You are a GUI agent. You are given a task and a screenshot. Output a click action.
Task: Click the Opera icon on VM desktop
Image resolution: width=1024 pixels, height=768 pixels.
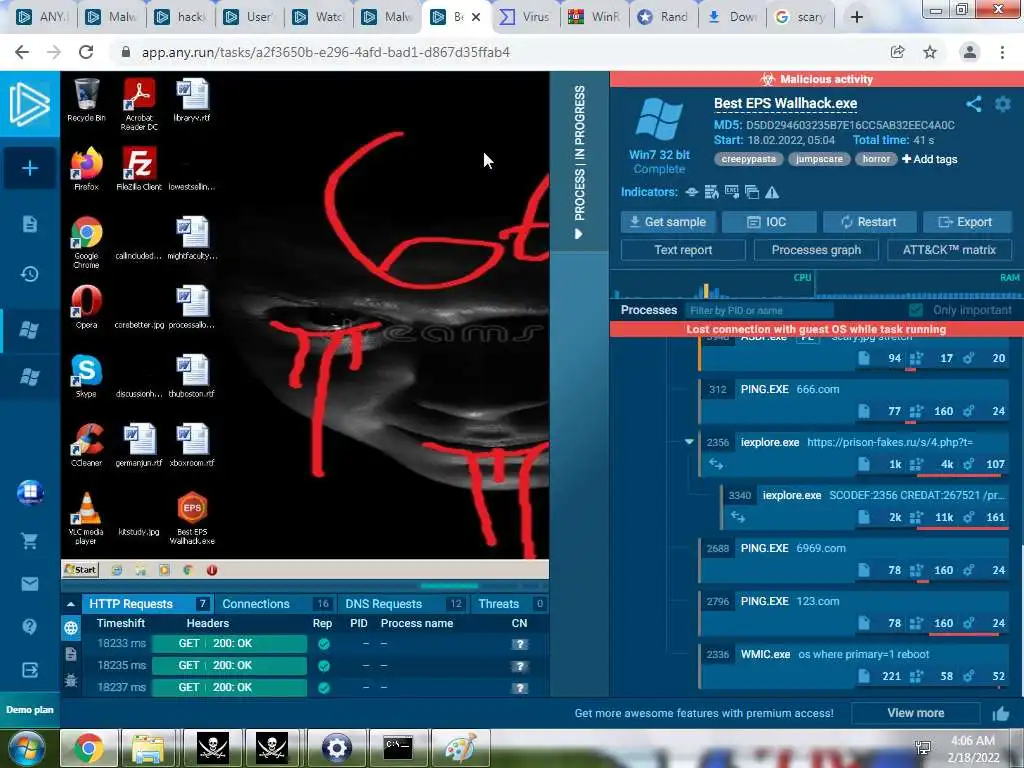coord(86,306)
